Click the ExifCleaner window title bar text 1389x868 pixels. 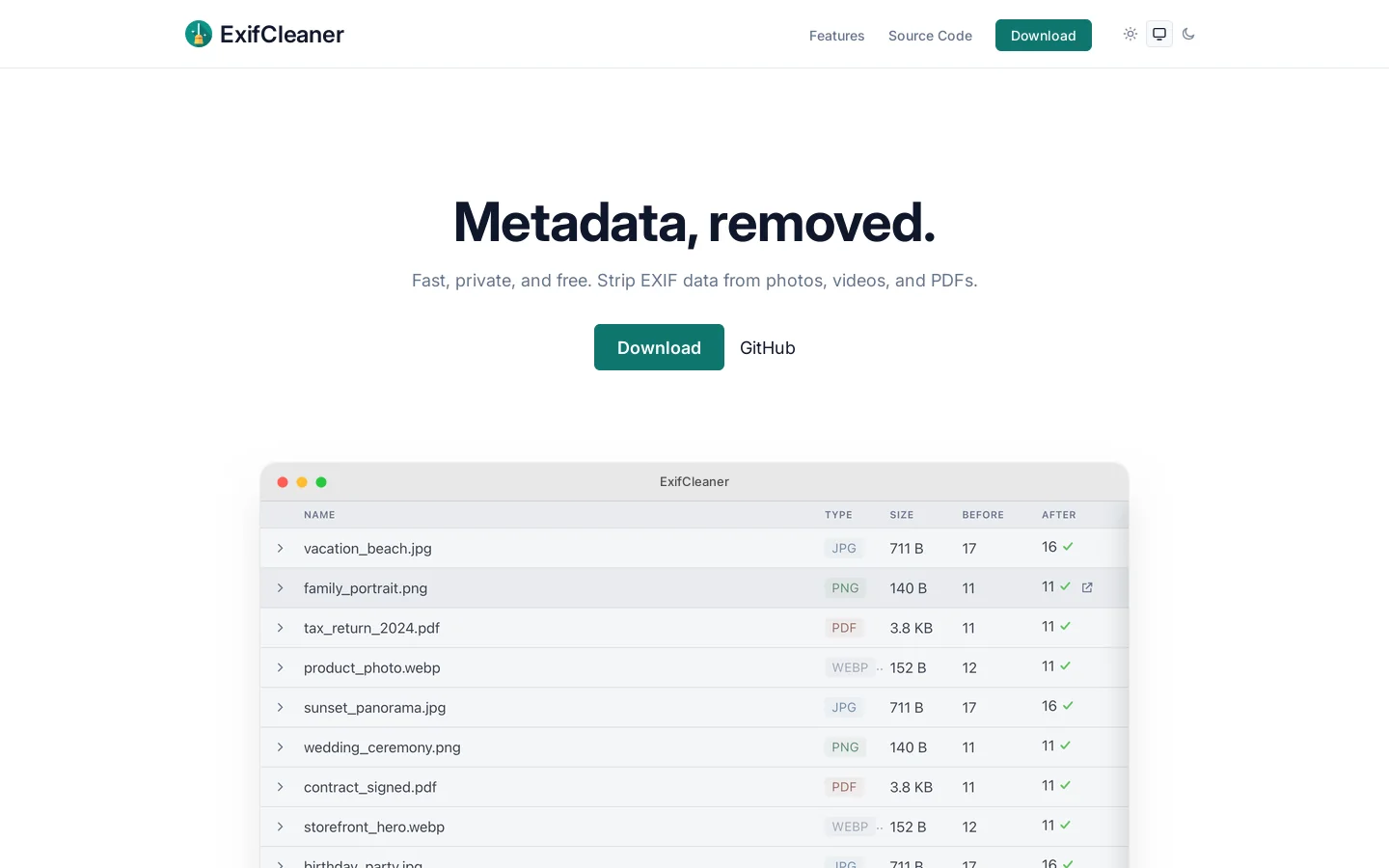coord(694,481)
